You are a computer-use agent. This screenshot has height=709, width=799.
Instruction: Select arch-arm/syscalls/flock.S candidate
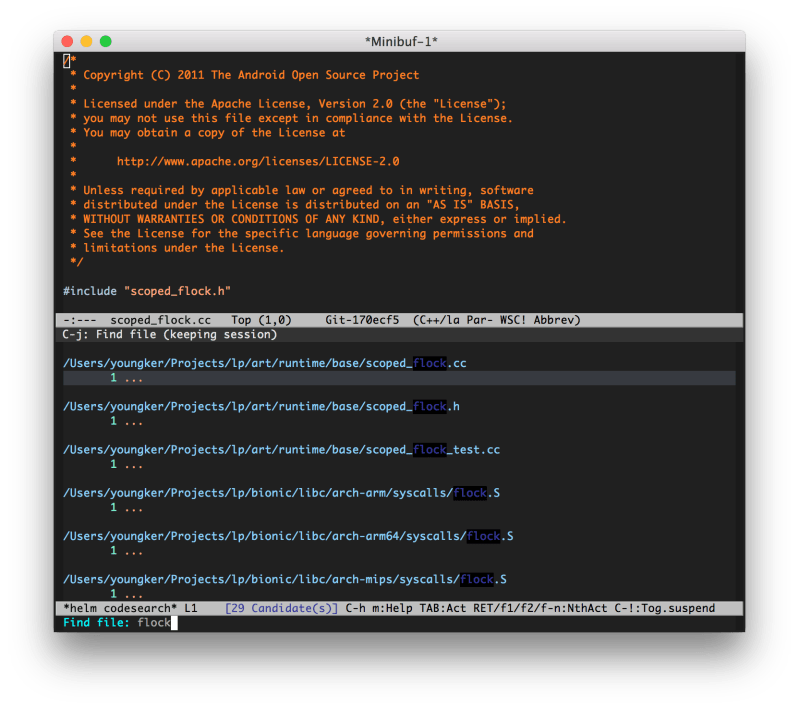[281, 493]
